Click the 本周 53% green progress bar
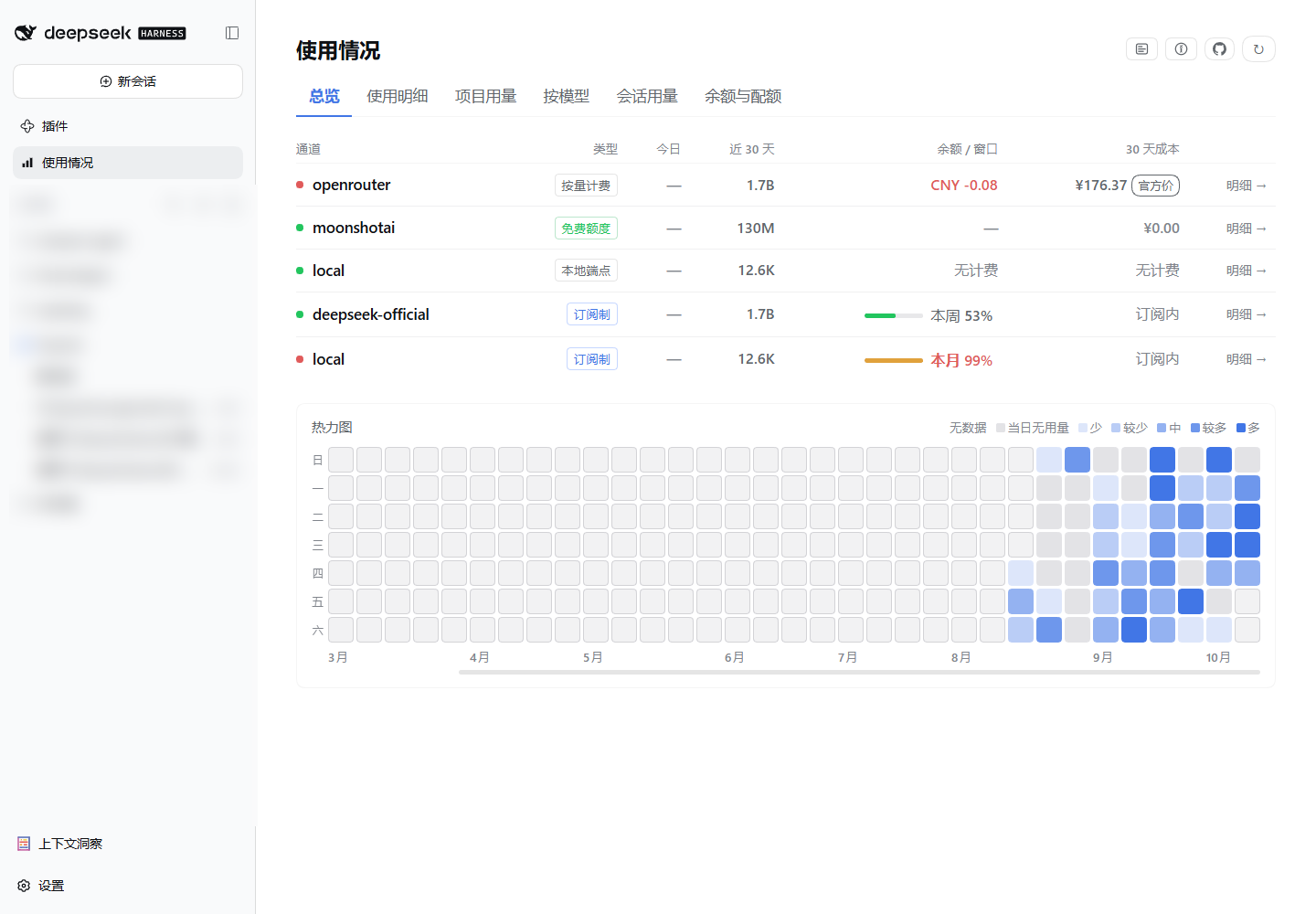Image resolution: width=1316 pixels, height=914 pixels. click(x=894, y=315)
